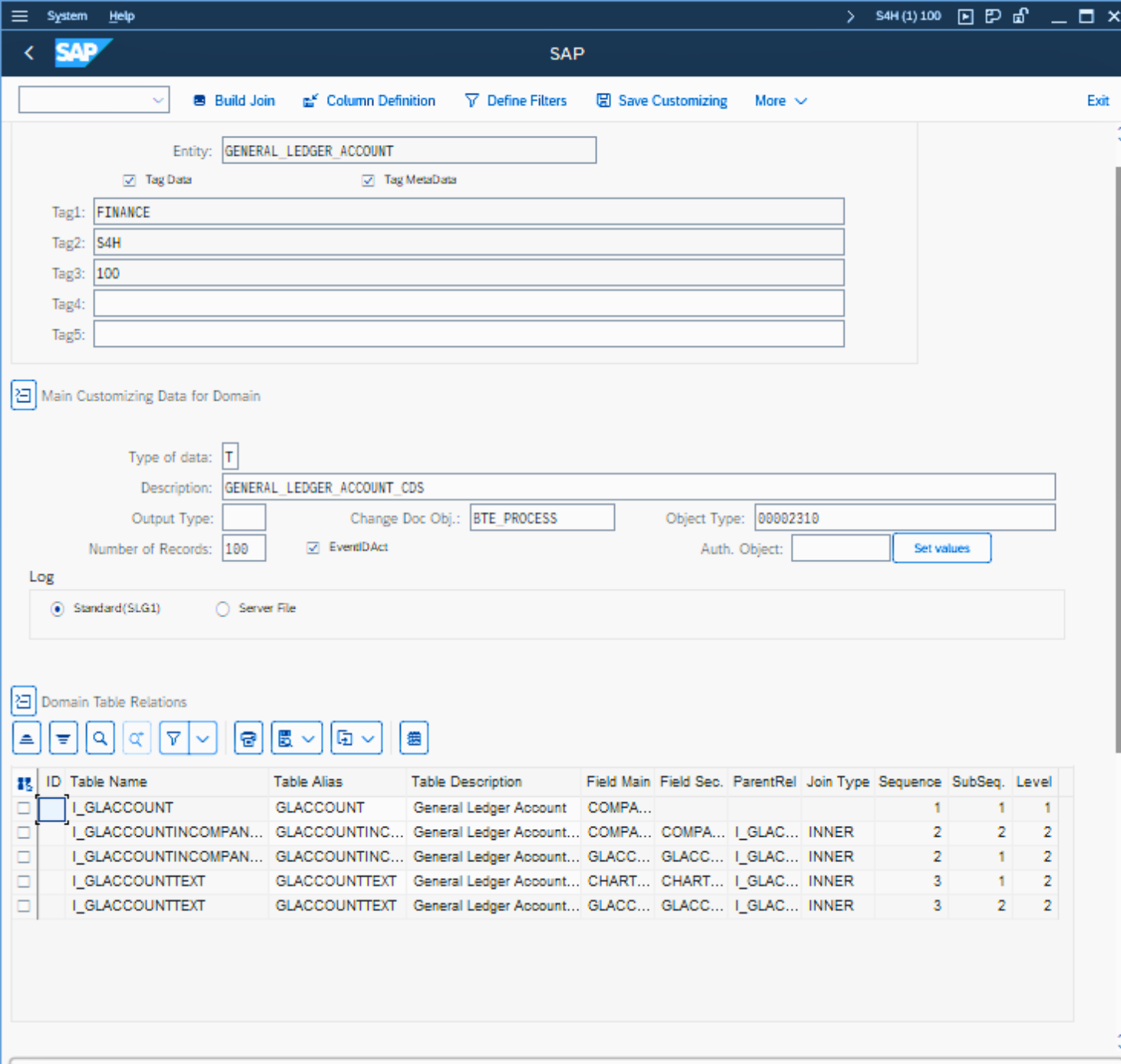Click the vertical scrollbar on the right
Screen dimensions: 1121x1064
tap(1116, 461)
